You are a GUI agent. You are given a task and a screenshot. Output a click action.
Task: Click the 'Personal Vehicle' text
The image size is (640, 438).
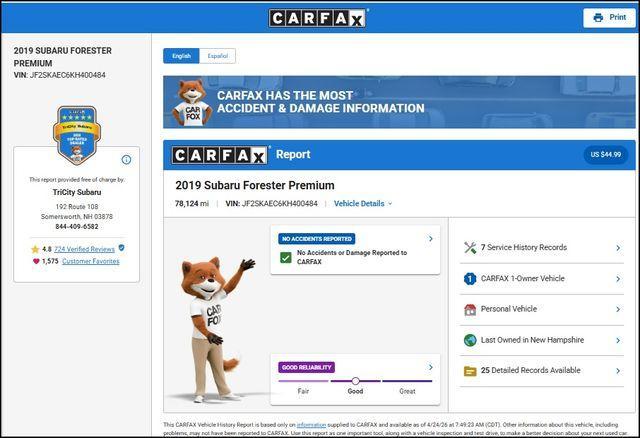click(509, 309)
